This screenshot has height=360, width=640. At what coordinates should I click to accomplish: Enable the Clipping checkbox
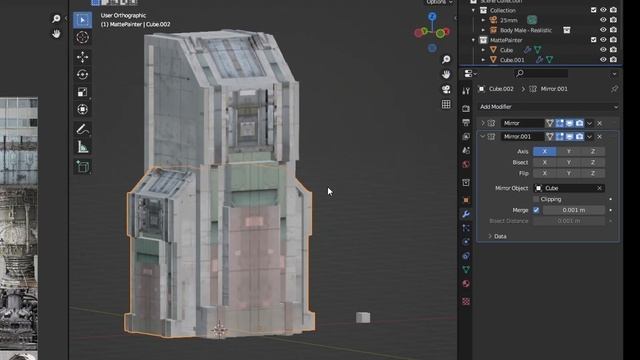click(x=536, y=199)
